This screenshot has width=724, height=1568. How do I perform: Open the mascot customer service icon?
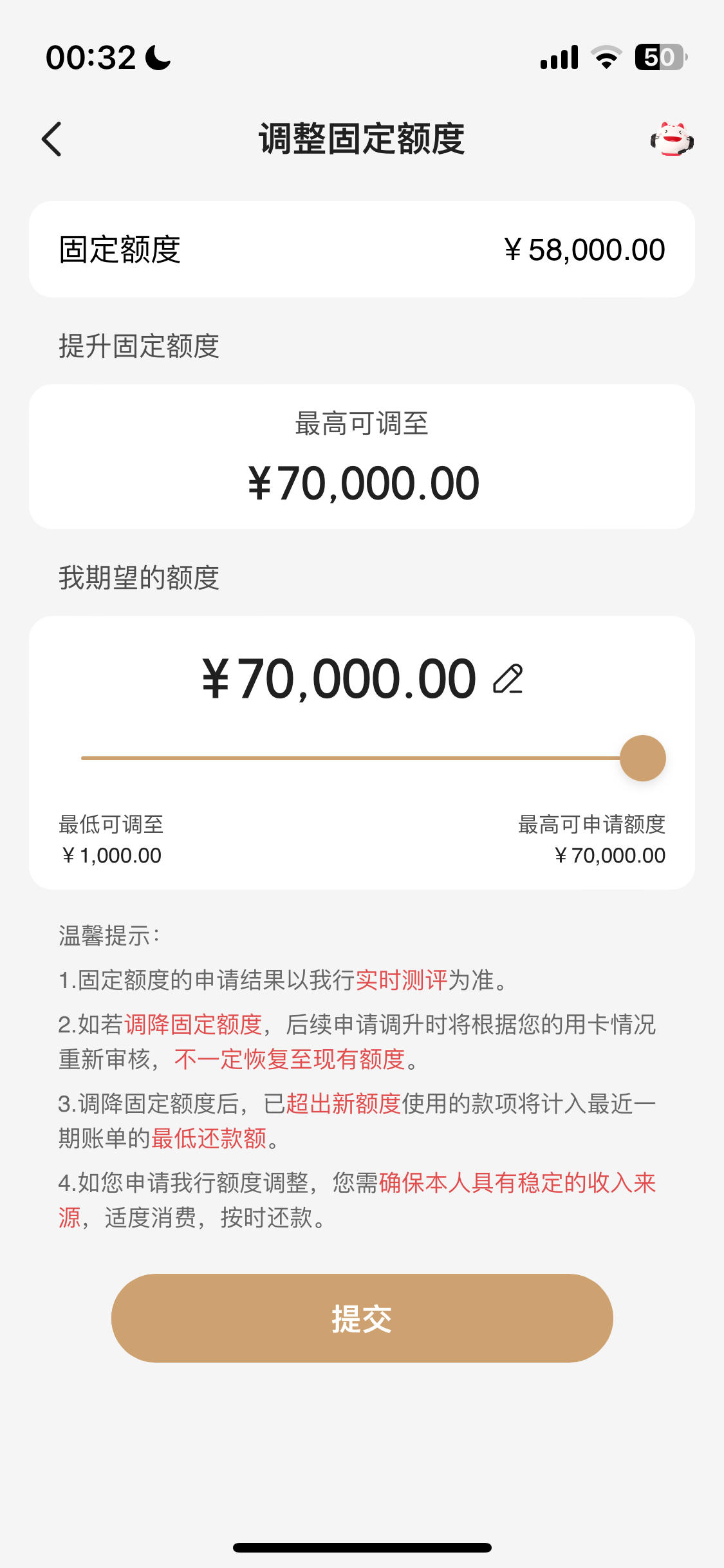[x=672, y=138]
